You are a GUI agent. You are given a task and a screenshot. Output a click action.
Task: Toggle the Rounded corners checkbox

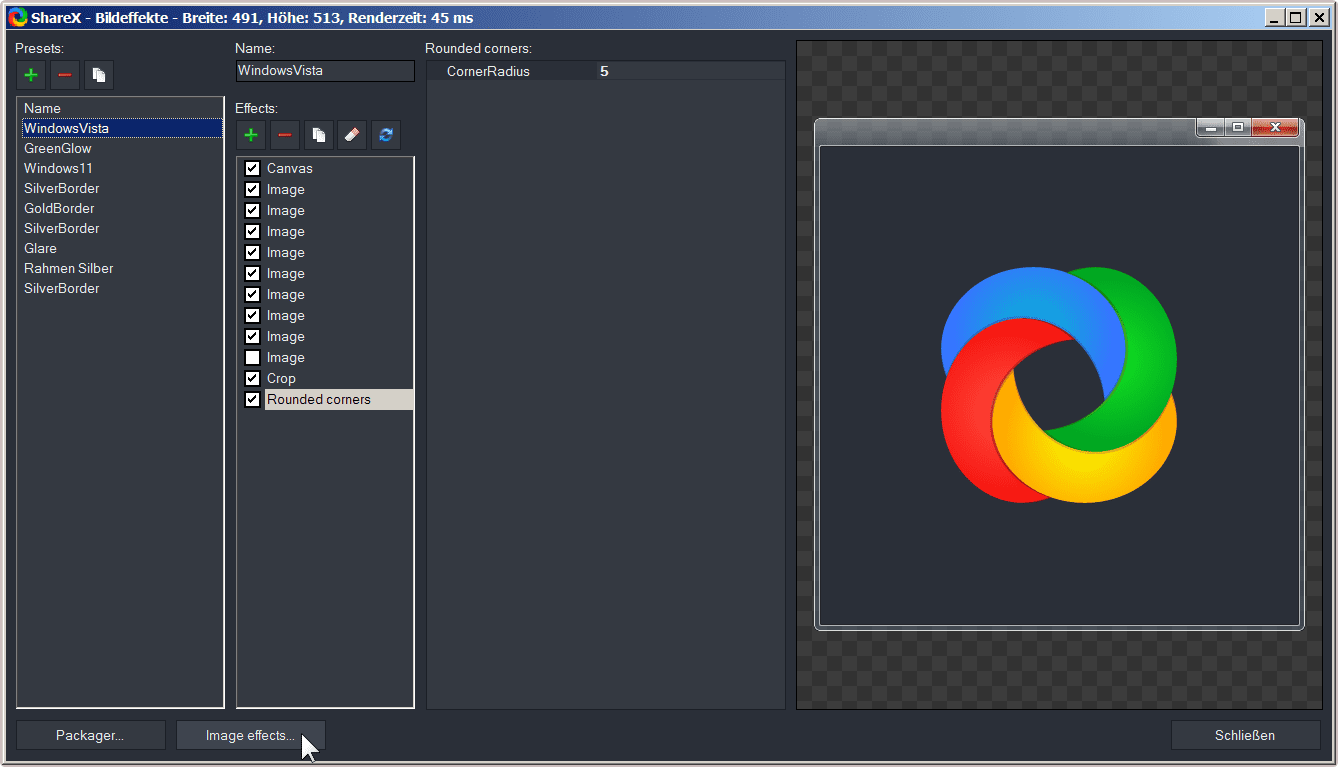coord(252,400)
